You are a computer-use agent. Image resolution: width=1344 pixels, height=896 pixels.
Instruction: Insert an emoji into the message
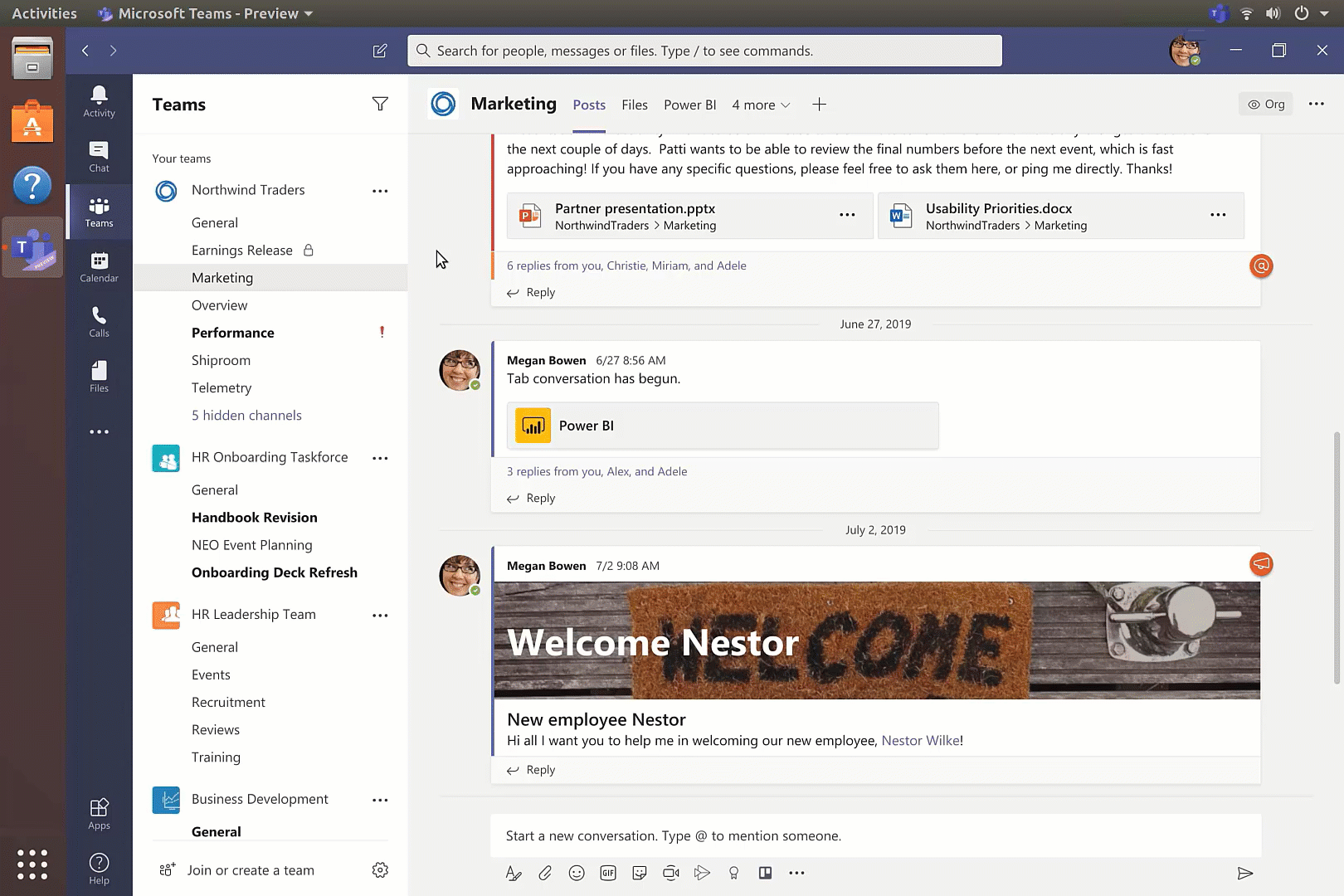coord(577,873)
